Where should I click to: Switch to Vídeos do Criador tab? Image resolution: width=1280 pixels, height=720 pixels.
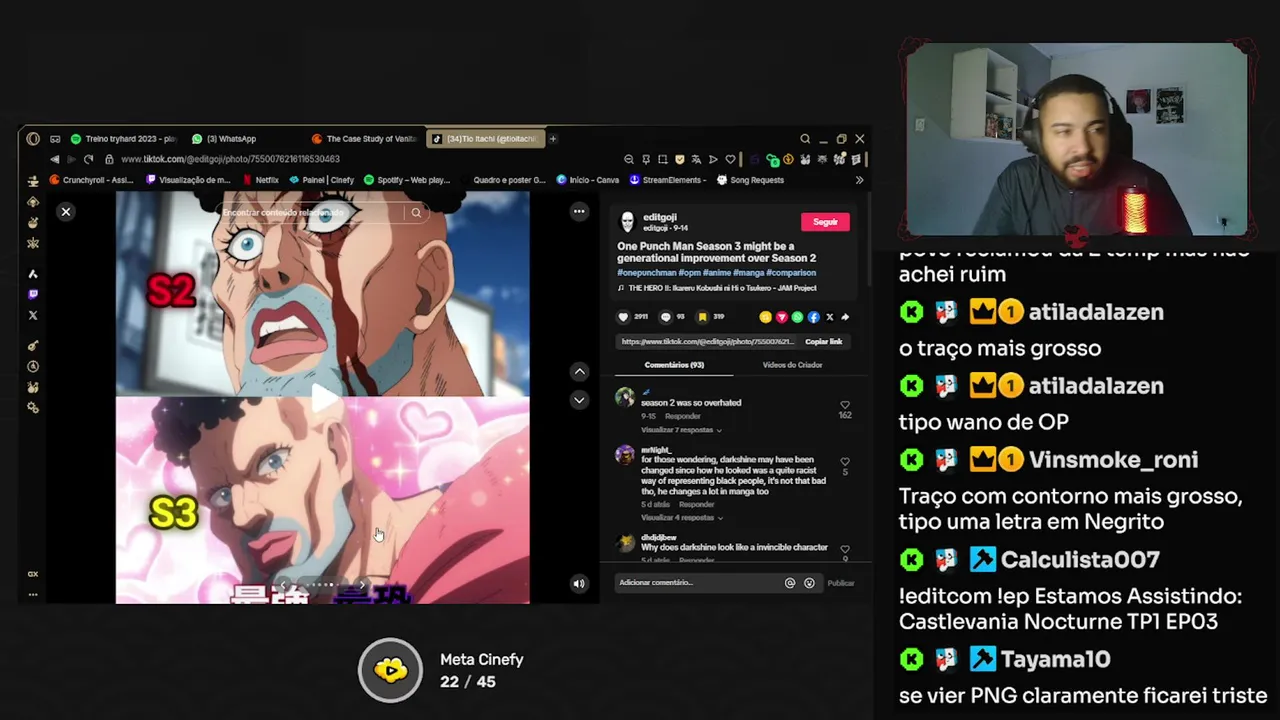[792, 365]
